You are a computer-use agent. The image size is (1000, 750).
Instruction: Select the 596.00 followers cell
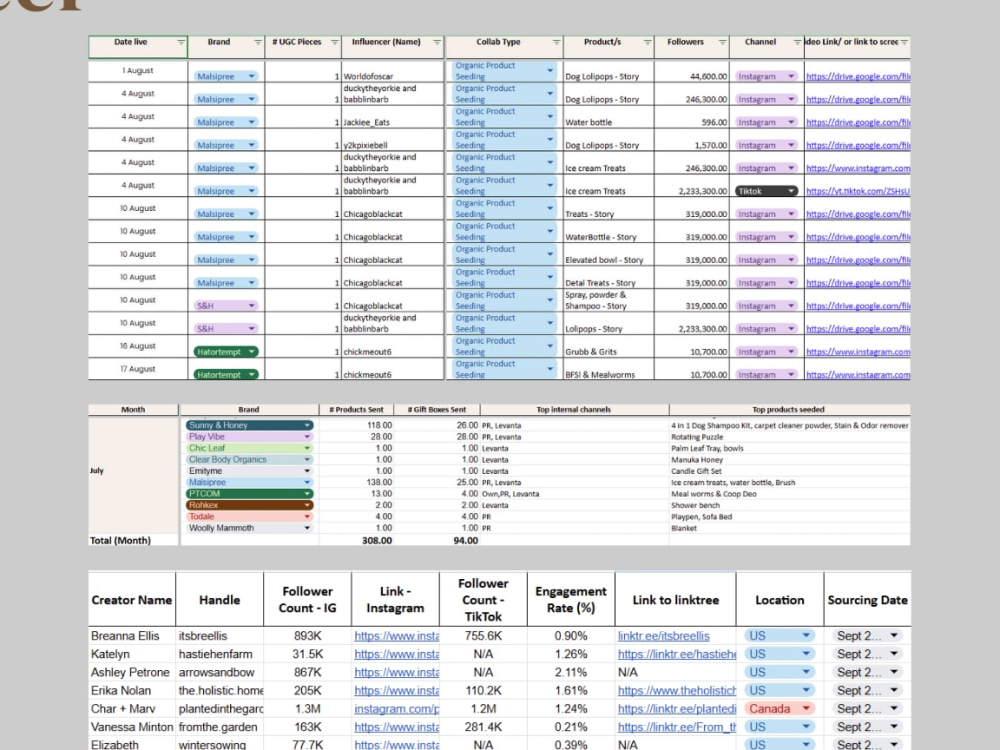point(691,117)
